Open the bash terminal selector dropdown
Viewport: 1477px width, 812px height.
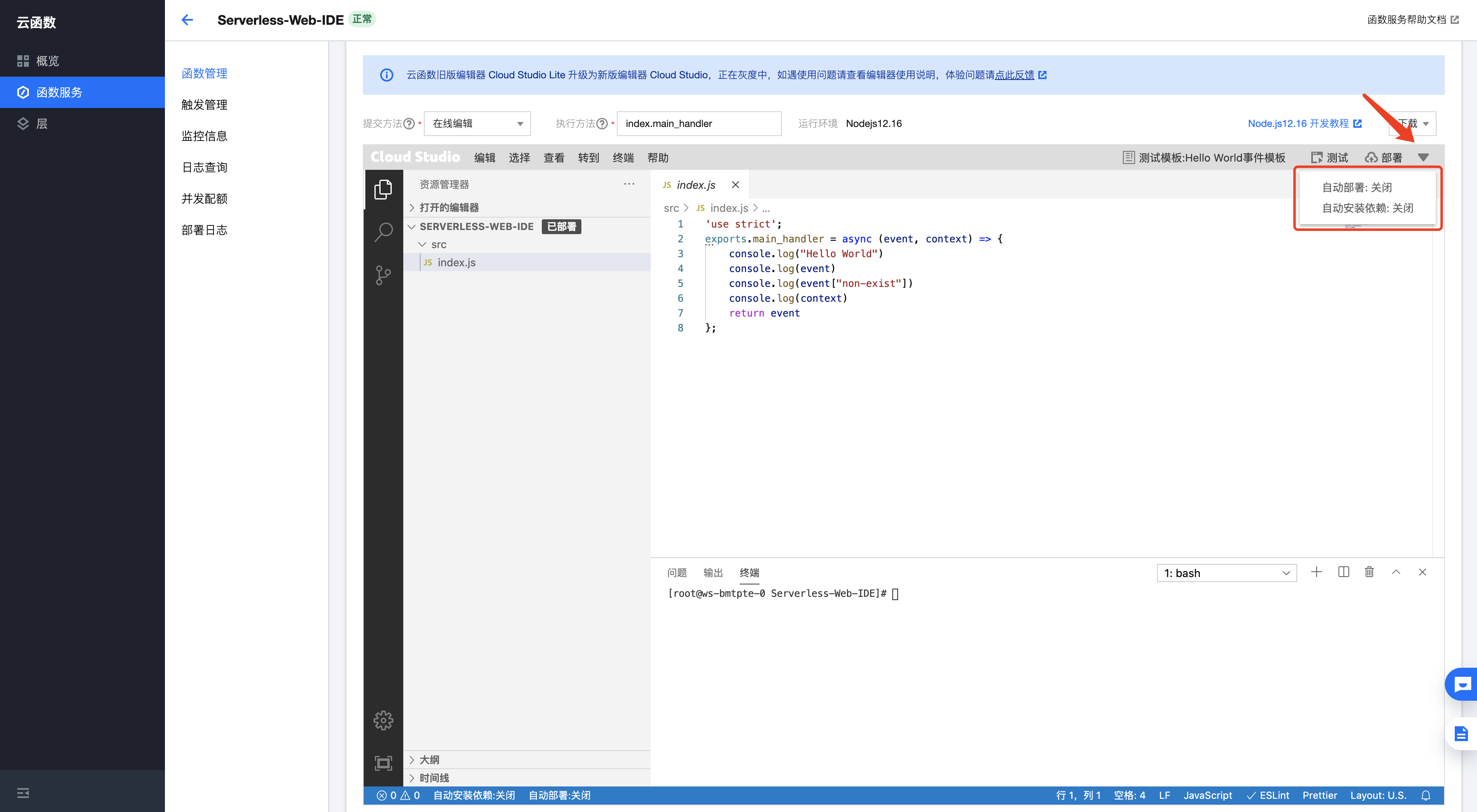[x=1226, y=573]
